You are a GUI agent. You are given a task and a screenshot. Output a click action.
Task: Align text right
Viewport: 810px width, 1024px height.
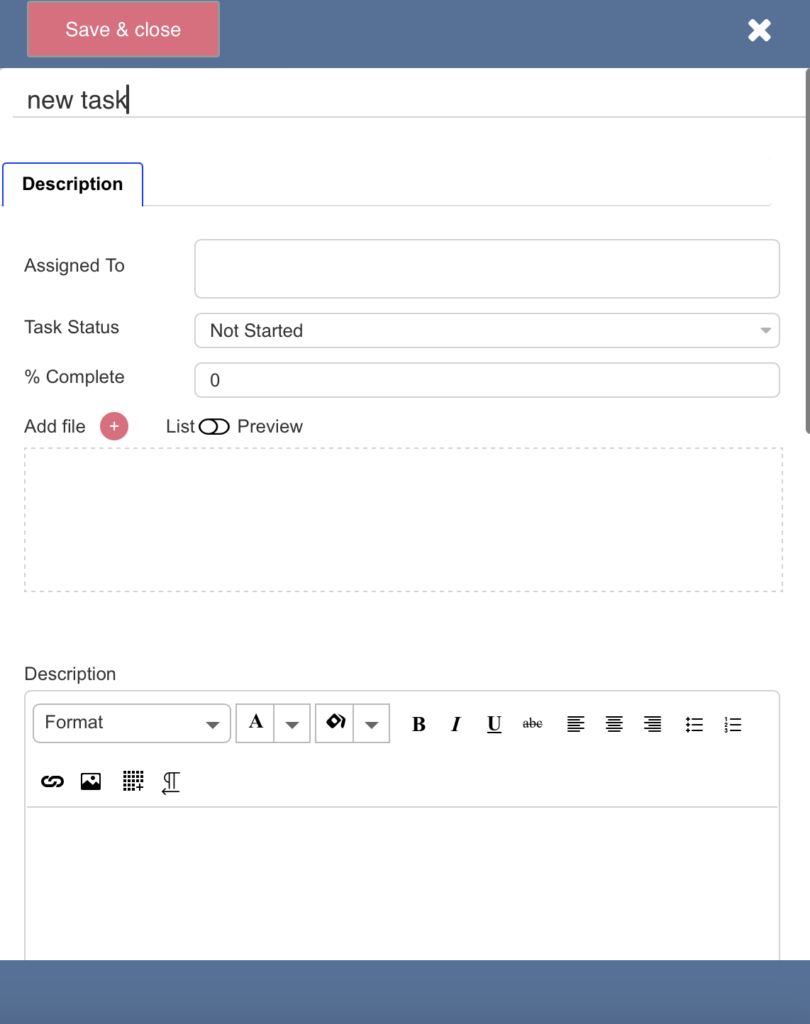(x=653, y=724)
